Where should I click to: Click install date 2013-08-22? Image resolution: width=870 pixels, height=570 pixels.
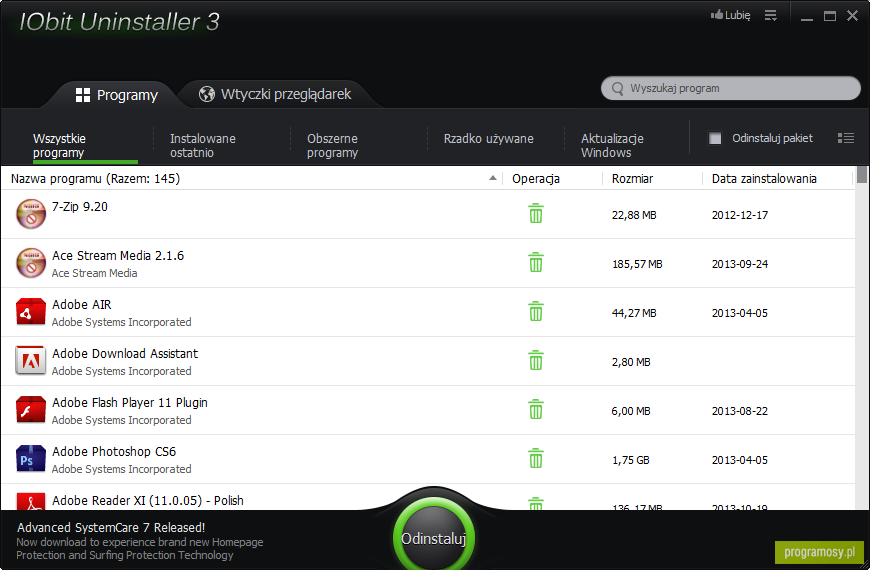click(740, 411)
